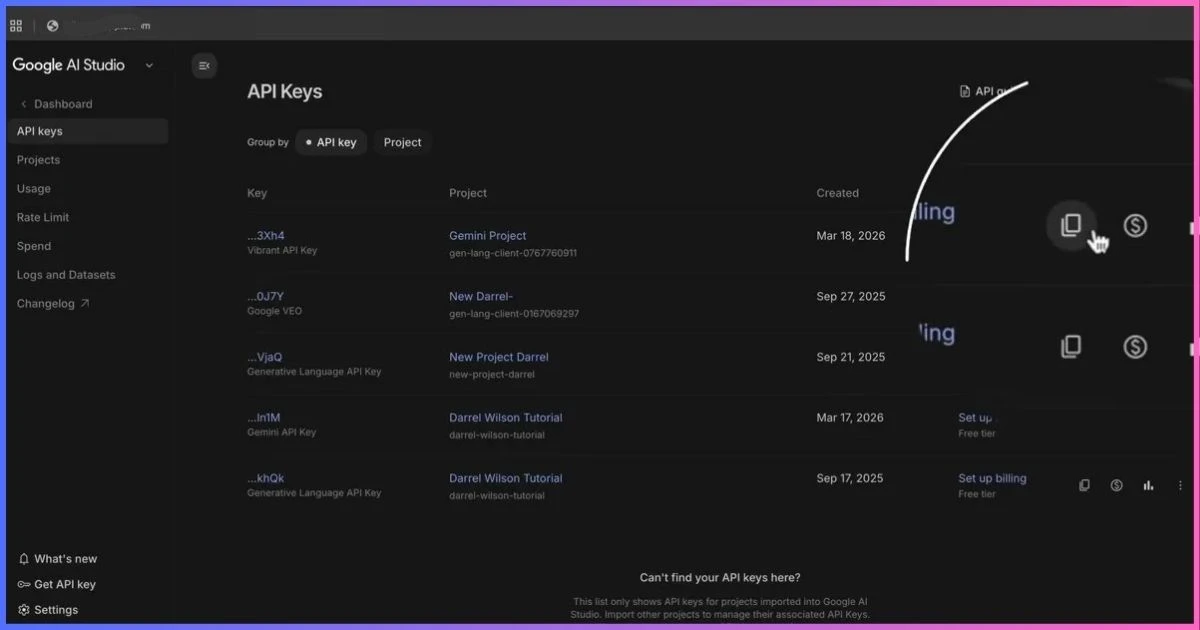Open Settings in the sidebar
The height and width of the screenshot is (630, 1200).
[x=56, y=610]
